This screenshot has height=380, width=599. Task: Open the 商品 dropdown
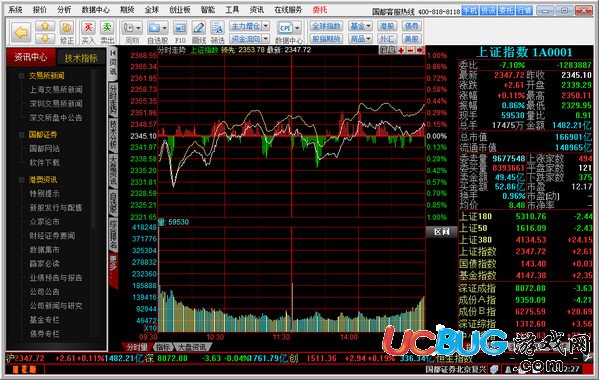360,38
